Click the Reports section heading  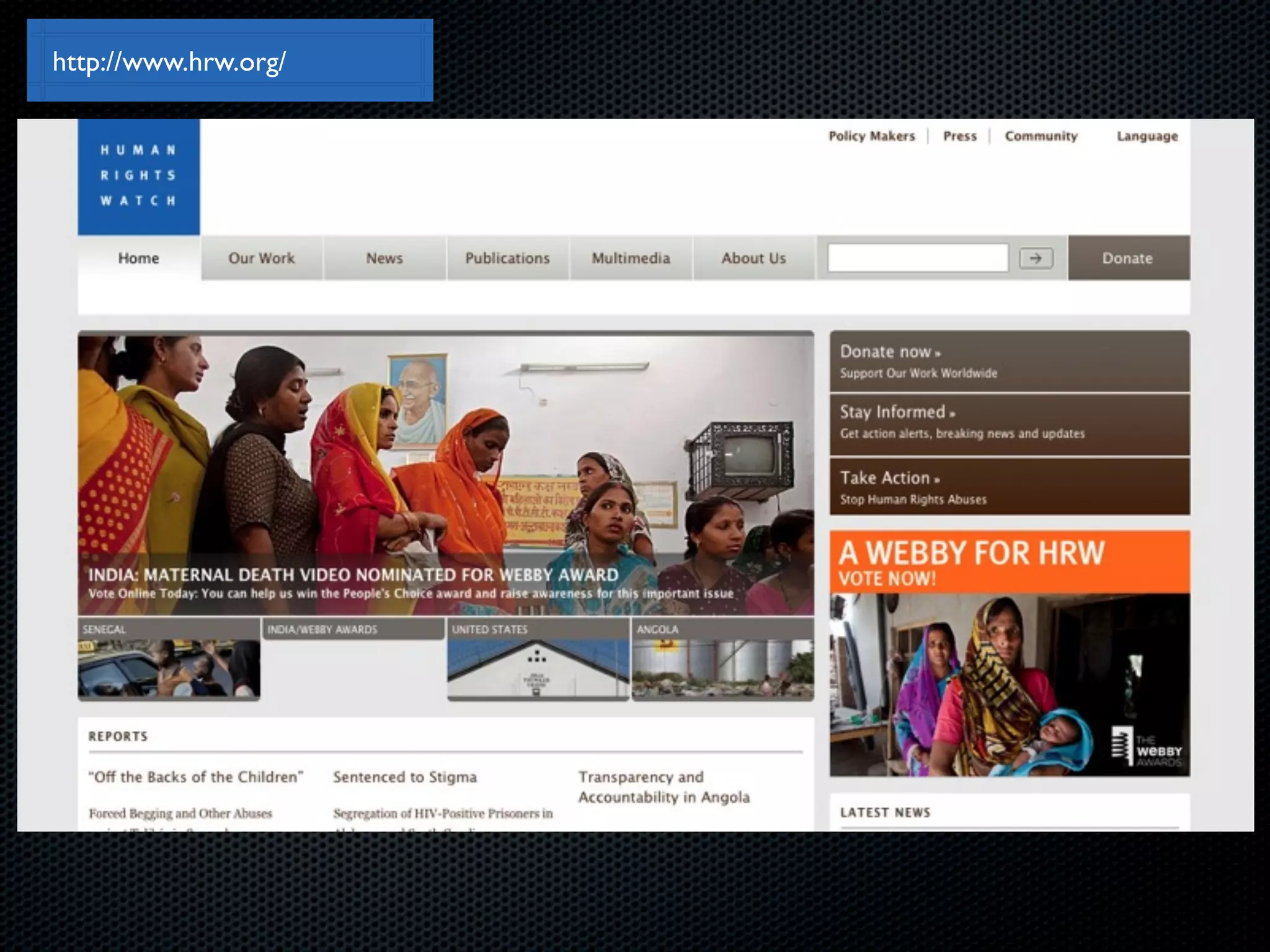[118, 736]
